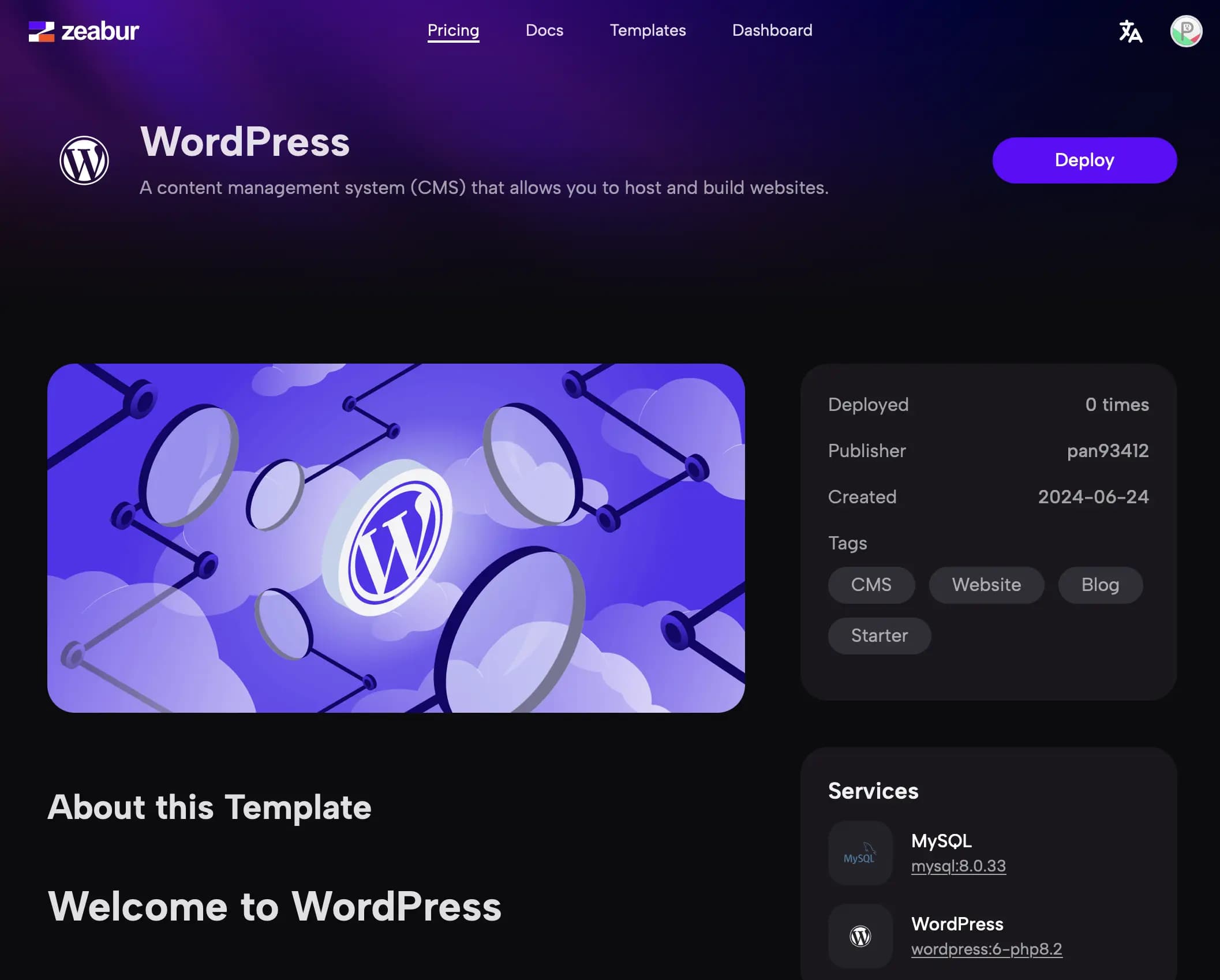The image size is (1220, 980).
Task: Select the Website tag
Action: coord(986,585)
